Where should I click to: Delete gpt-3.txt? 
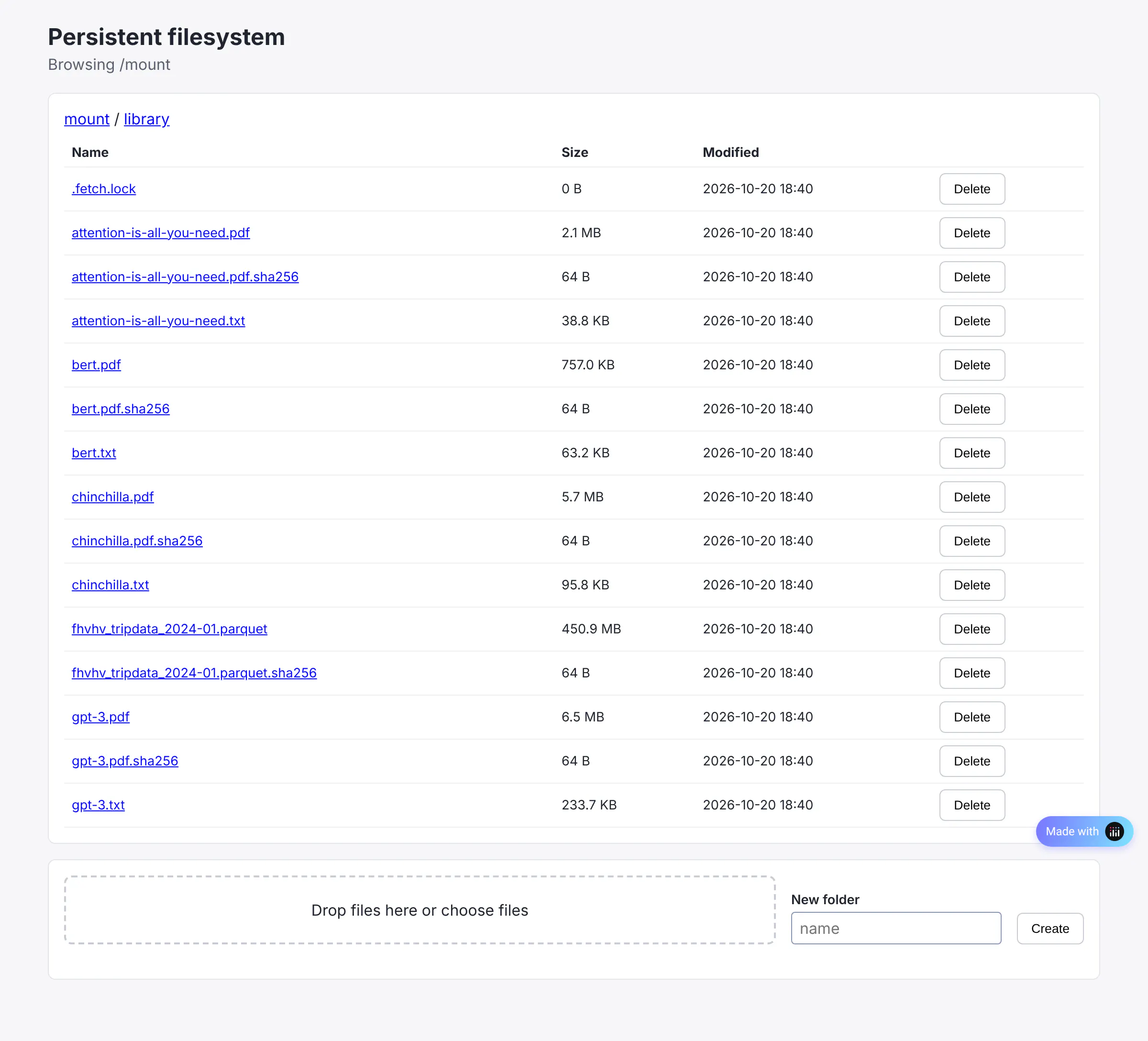971,805
